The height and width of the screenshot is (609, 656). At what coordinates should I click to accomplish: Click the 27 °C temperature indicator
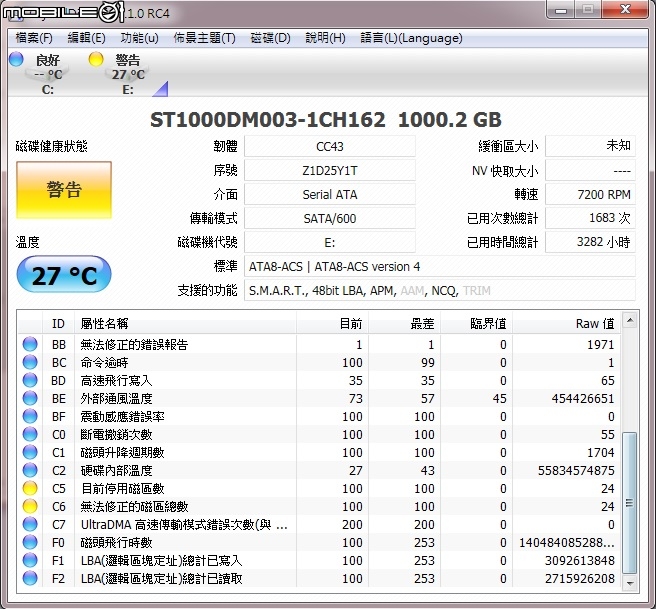click(64, 274)
